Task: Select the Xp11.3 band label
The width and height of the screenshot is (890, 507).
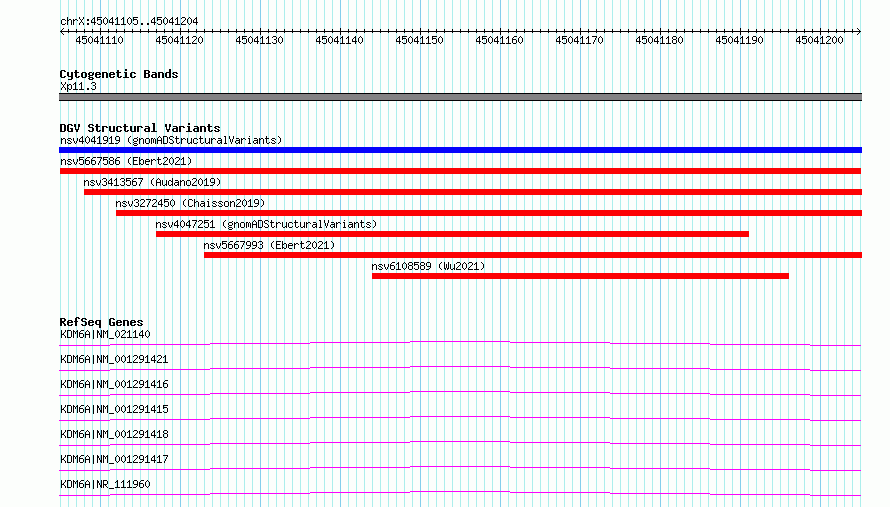Action: tap(78, 86)
